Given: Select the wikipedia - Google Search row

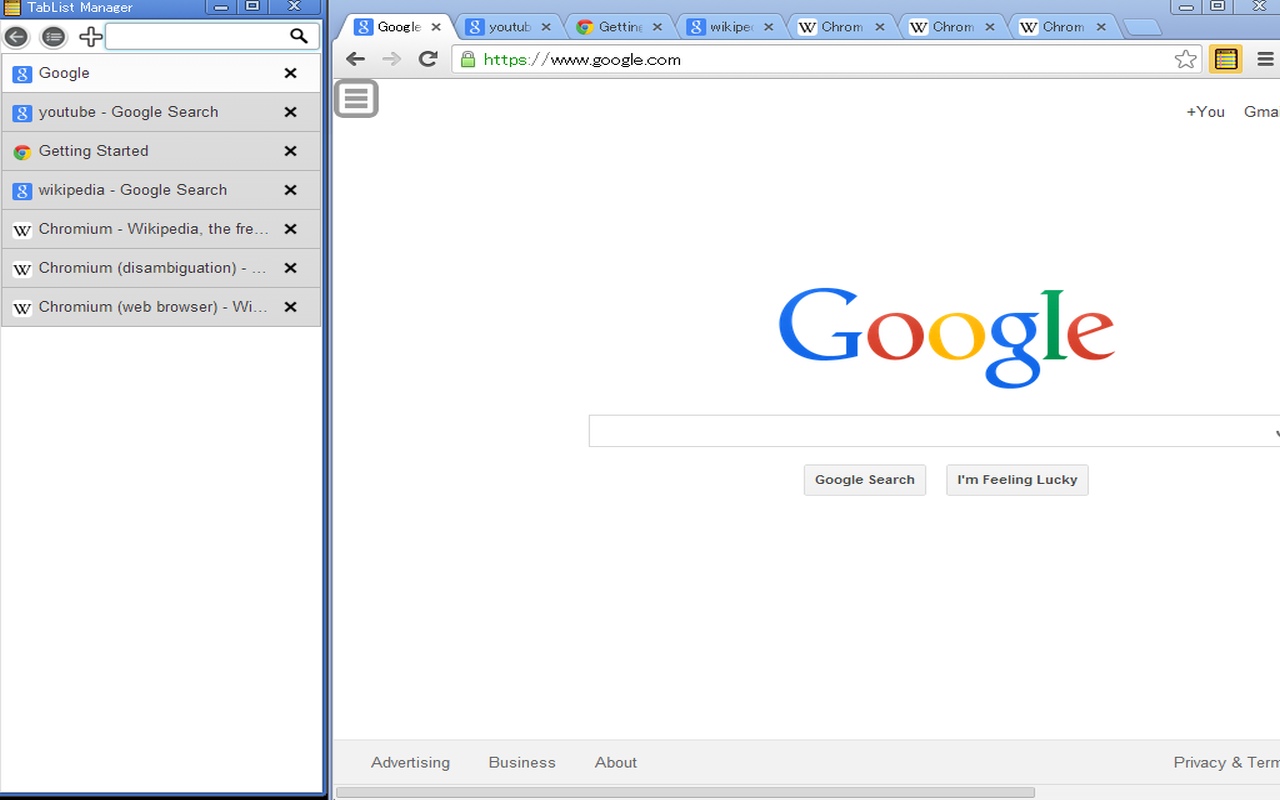Looking at the screenshot, I should tap(161, 190).
